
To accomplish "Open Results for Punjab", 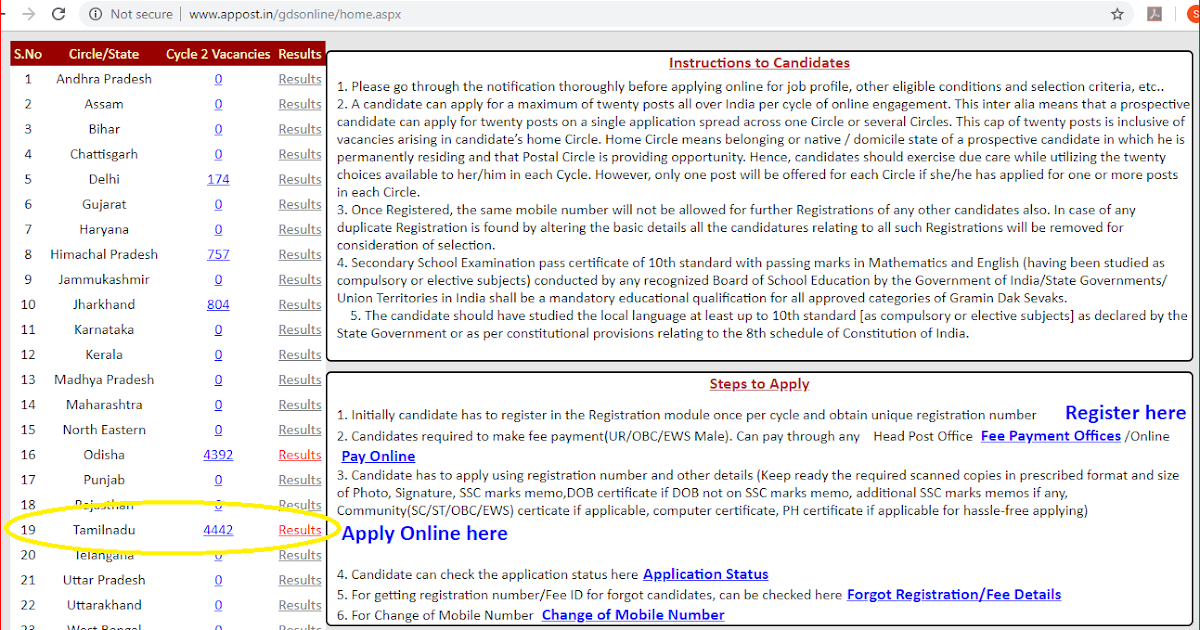I will click(x=300, y=479).
